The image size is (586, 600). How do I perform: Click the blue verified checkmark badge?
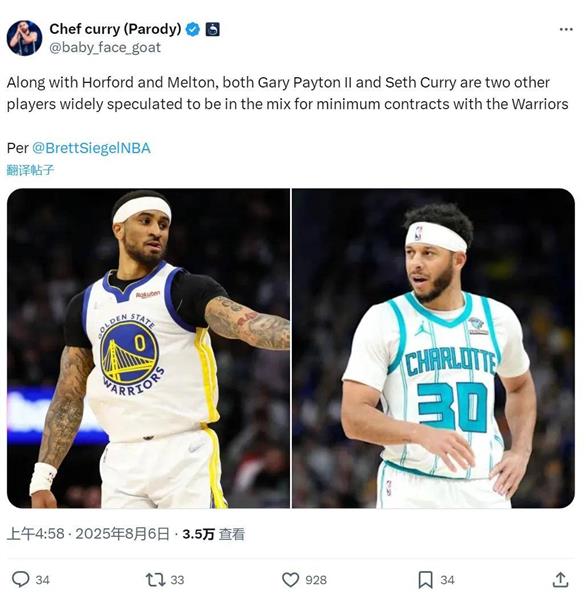193,29
